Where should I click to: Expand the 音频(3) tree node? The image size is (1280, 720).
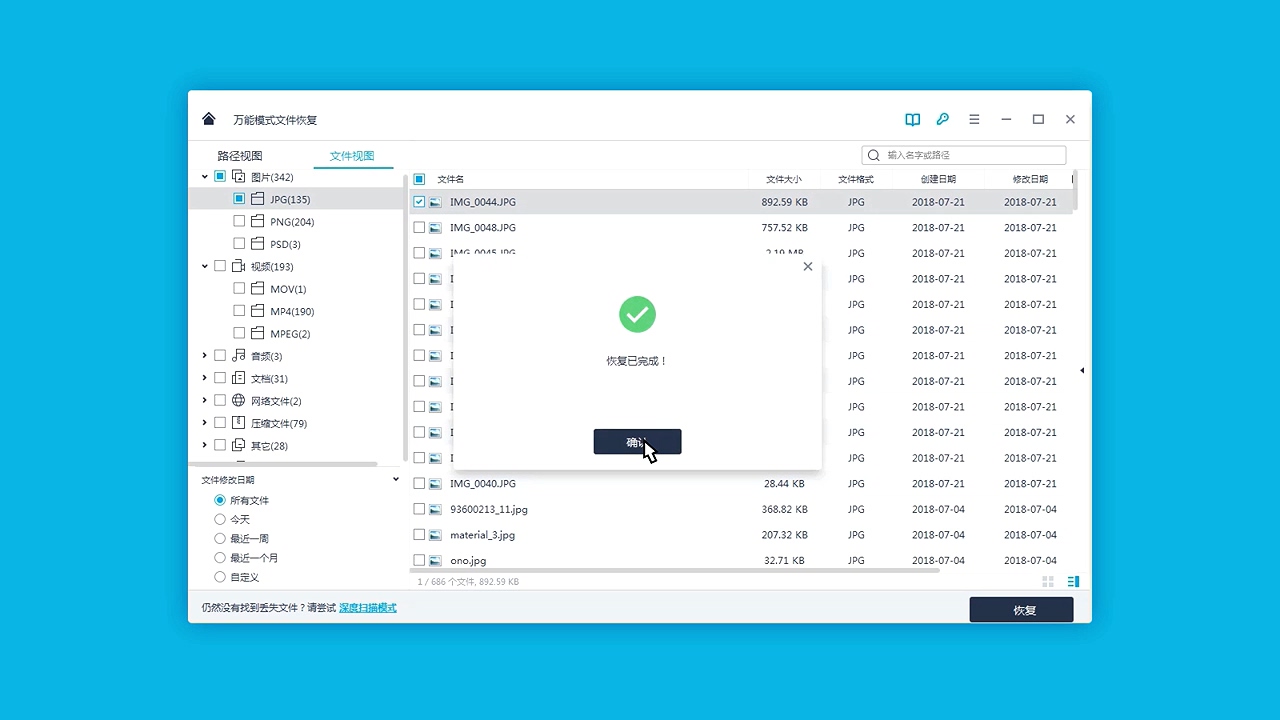205,355
